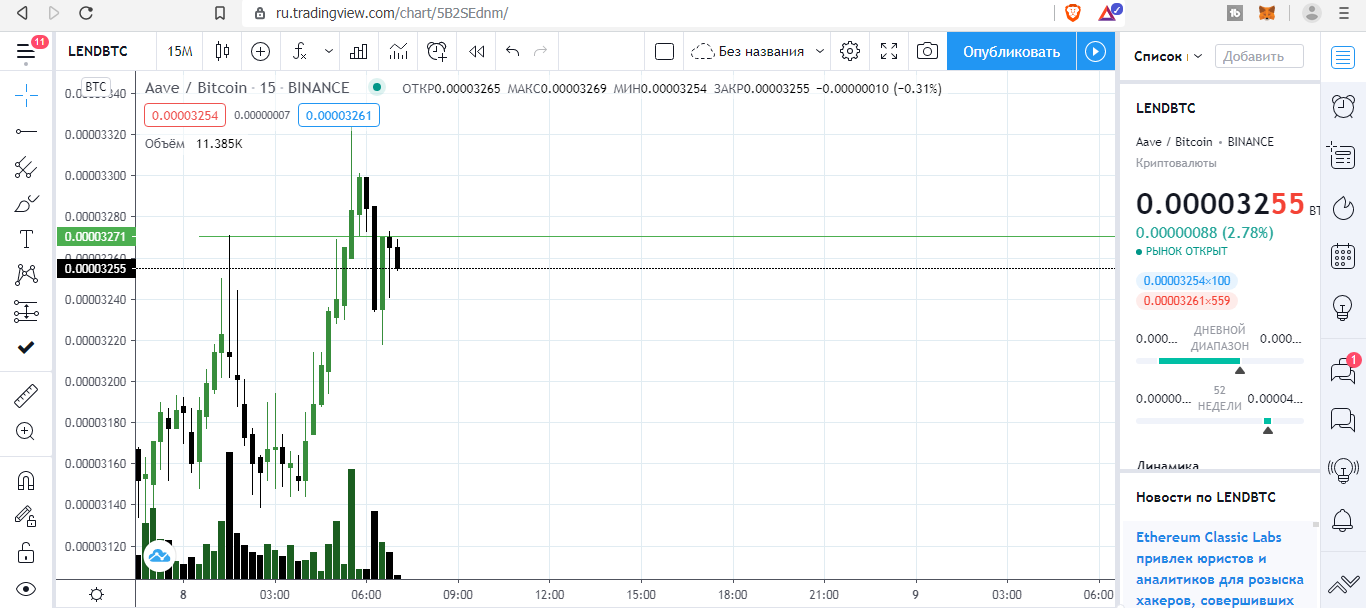Create an alert with the alarm-plus icon

point(437,51)
